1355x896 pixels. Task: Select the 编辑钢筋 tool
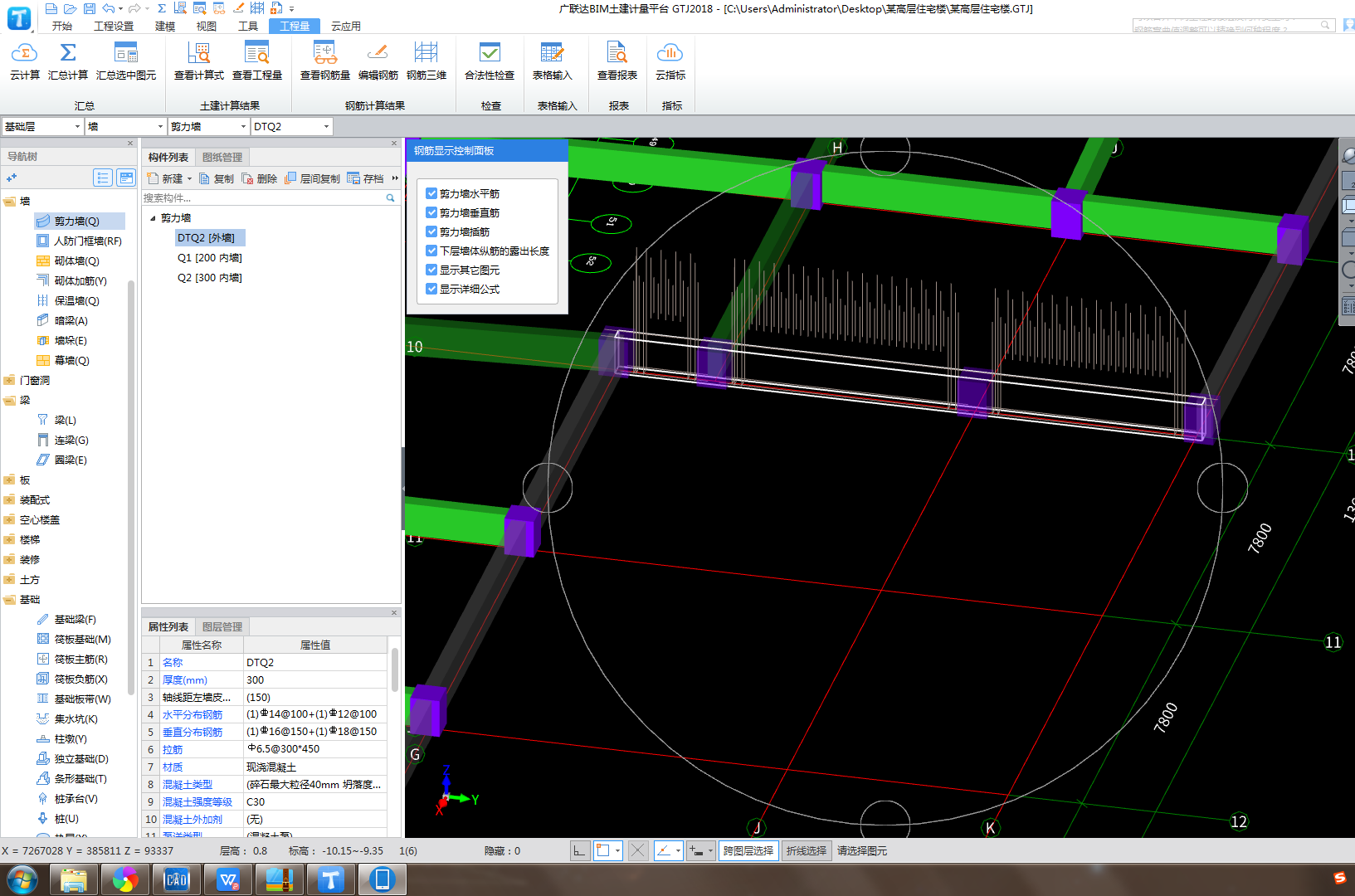(x=378, y=61)
